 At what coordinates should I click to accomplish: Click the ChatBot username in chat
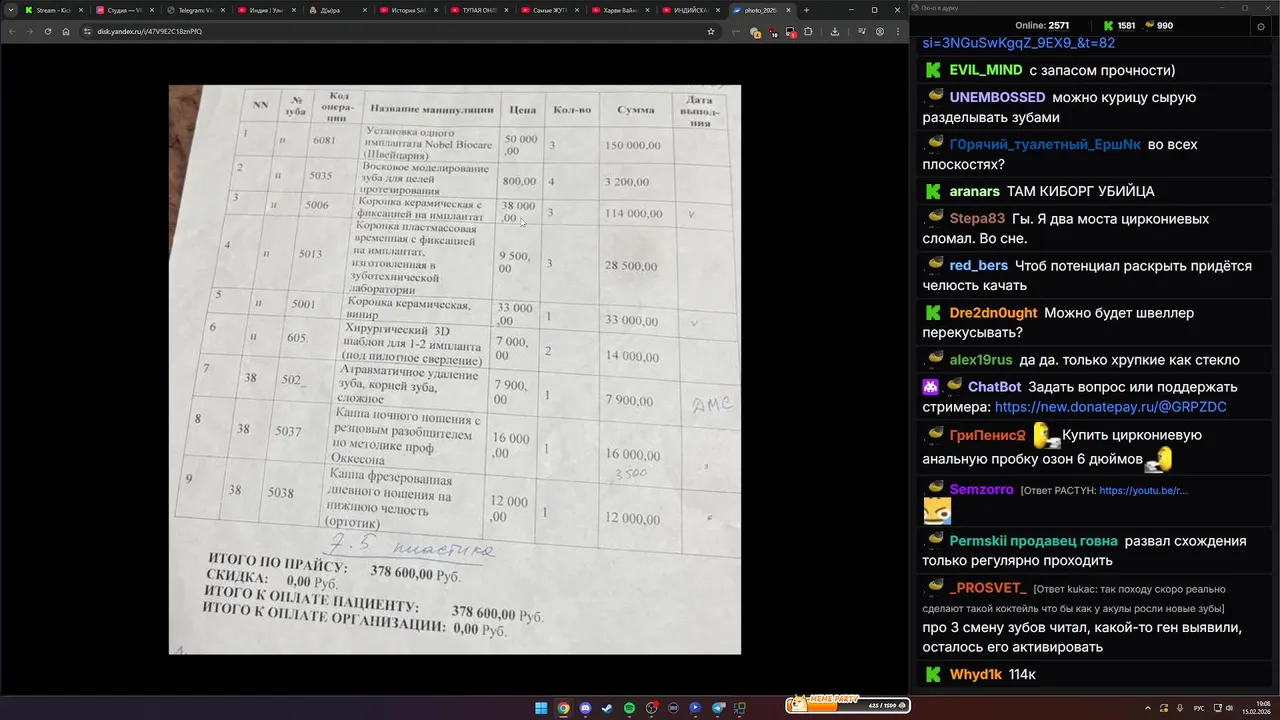point(994,387)
